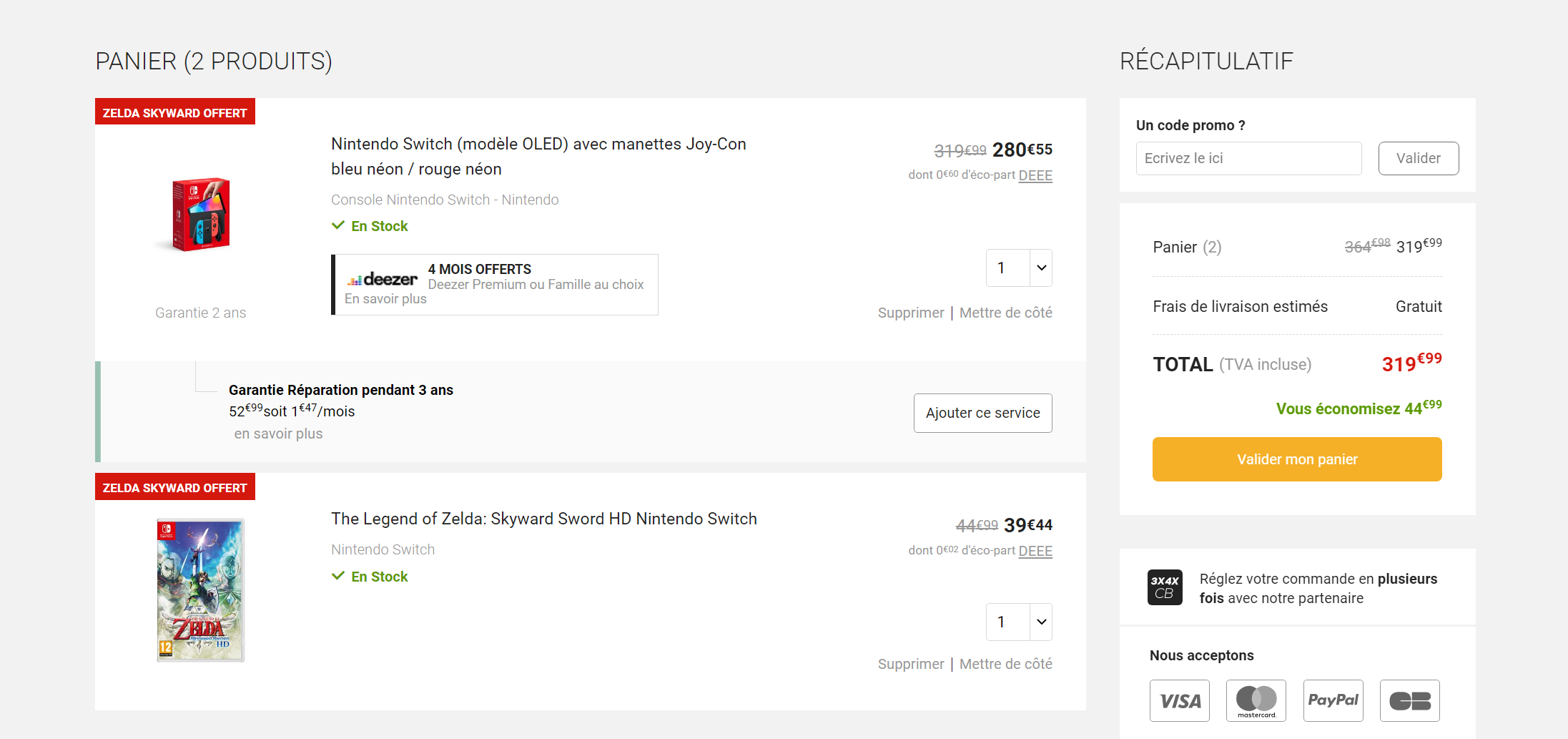The height and width of the screenshot is (739, 1568).
Task: Click 'Réglez votre commande en plusieurs fois' text
Action: (x=1318, y=588)
